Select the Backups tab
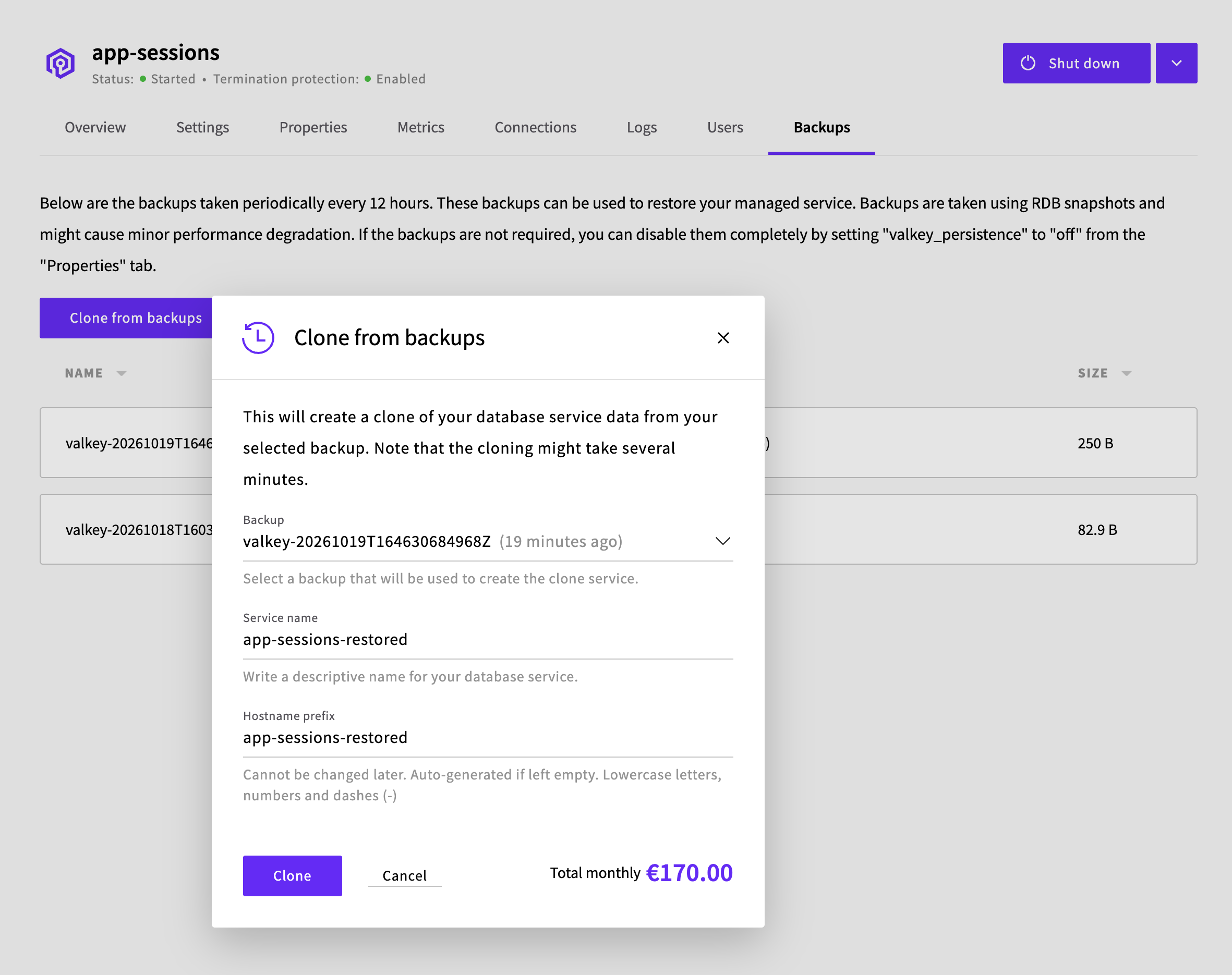The image size is (1232, 975). coord(822,127)
